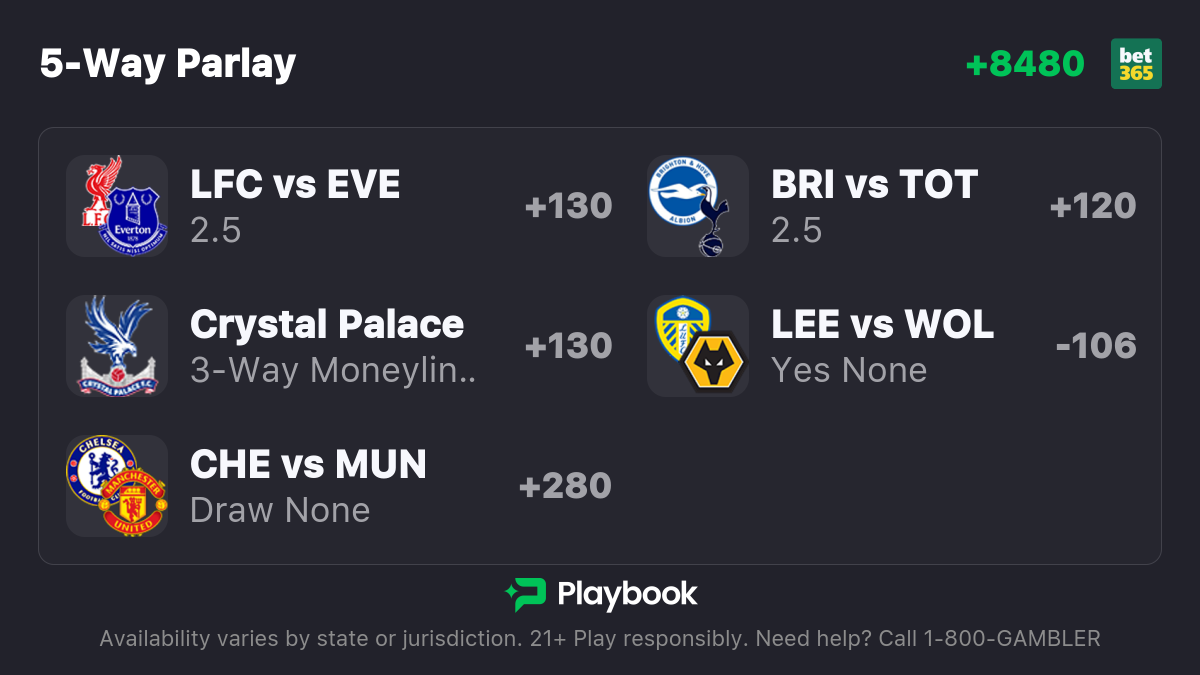Open the BRI vs TOT match title

pos(874,185)
